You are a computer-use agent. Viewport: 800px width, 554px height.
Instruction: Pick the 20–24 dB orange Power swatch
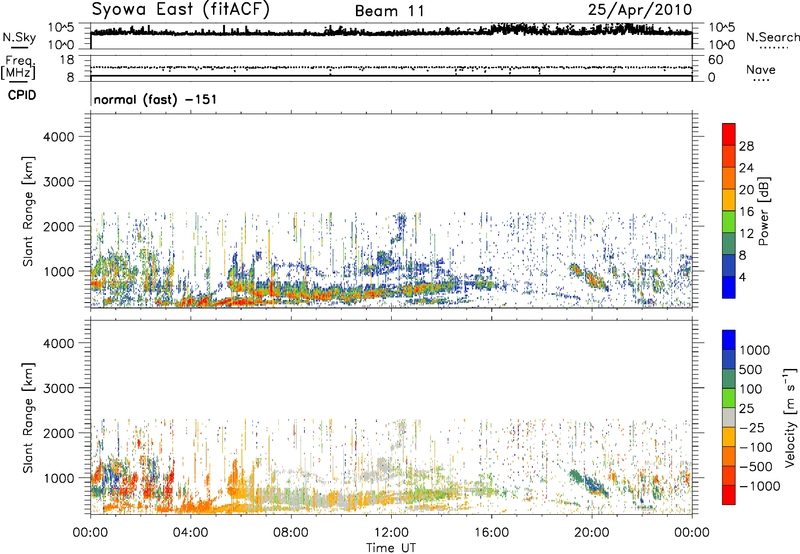coord(729,178)
